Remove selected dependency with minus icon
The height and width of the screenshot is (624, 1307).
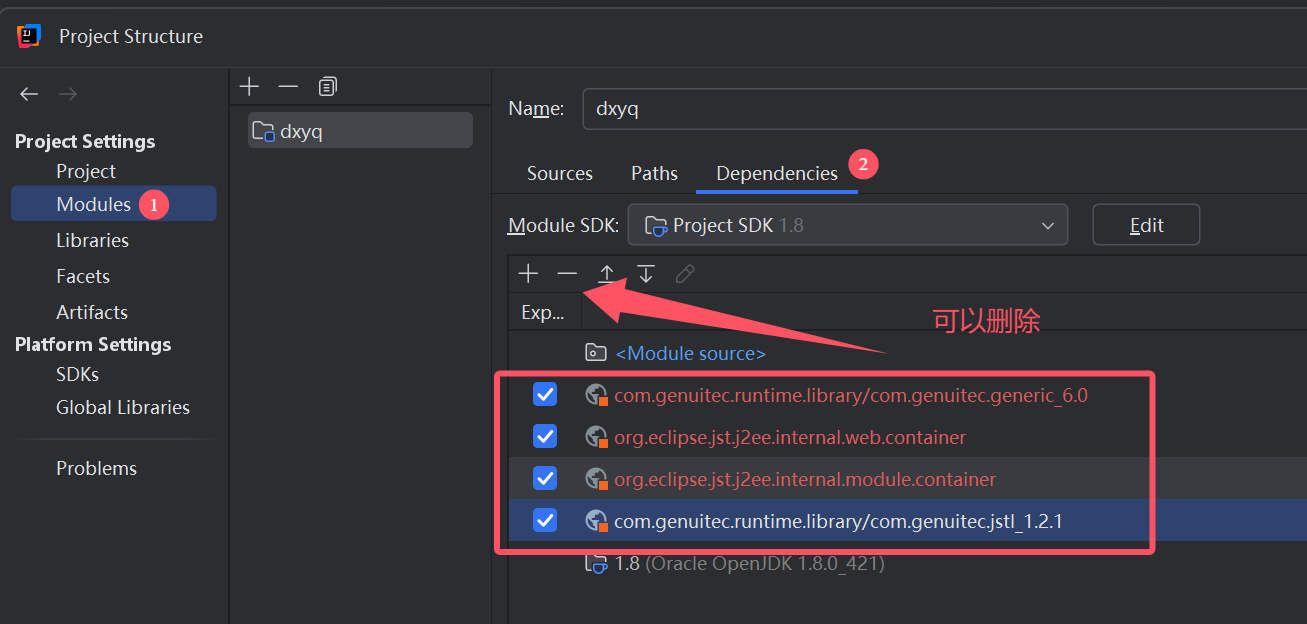567,274
